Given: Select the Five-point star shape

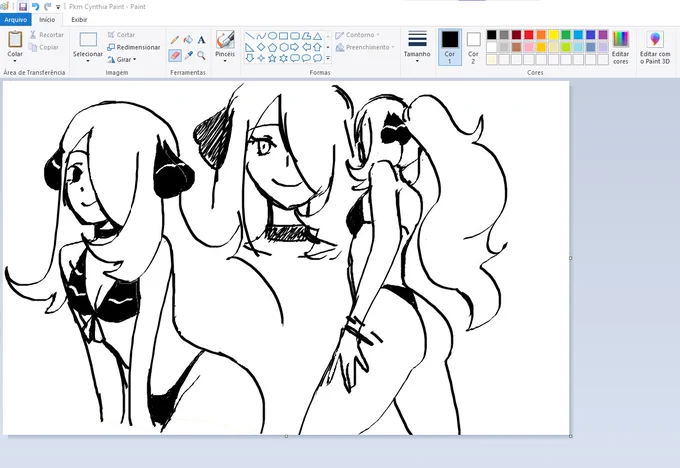Looking at the screenshot, I should [x=272, y=58].
